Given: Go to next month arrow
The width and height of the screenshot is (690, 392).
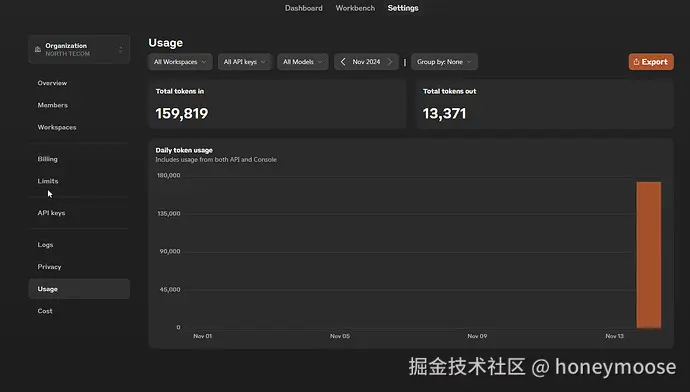Looking at the screenshot, I should (x=389, y=62).
